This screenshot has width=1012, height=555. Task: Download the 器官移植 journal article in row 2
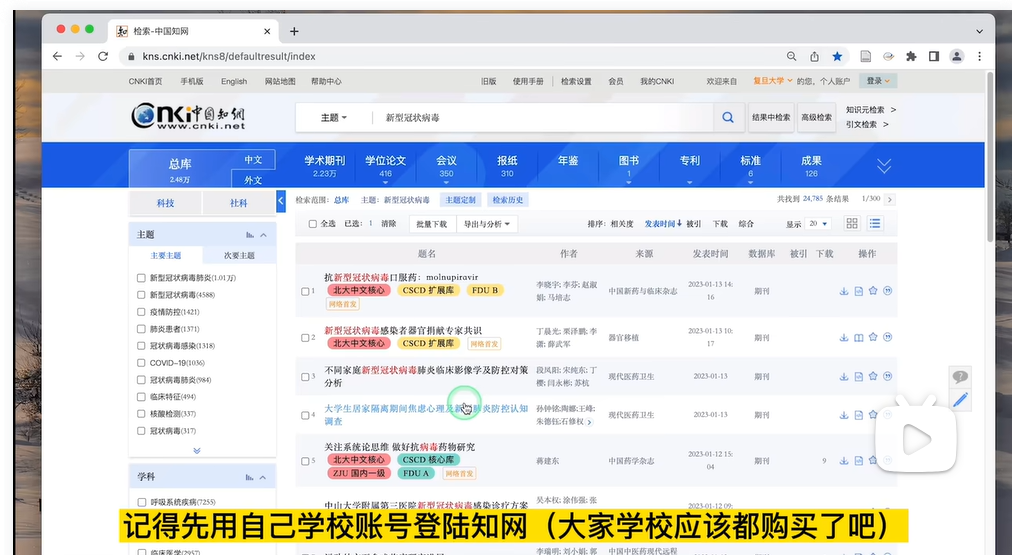click(844, 338)
